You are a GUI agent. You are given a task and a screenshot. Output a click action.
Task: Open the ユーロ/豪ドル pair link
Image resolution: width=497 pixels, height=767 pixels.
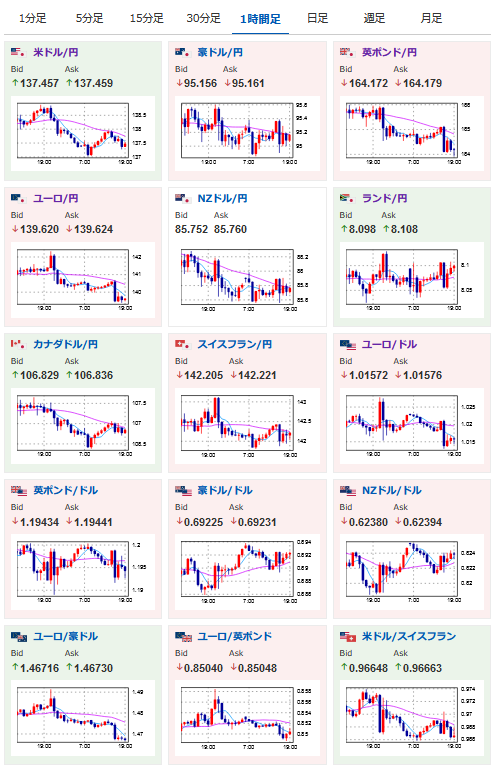point(66,636)
